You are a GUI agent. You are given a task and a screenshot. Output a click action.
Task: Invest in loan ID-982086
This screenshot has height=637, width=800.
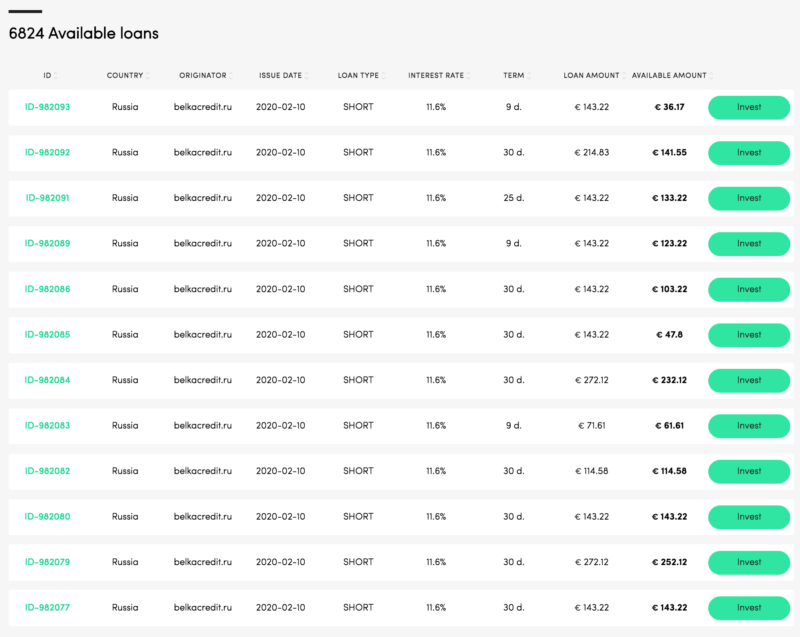[749, 289]
